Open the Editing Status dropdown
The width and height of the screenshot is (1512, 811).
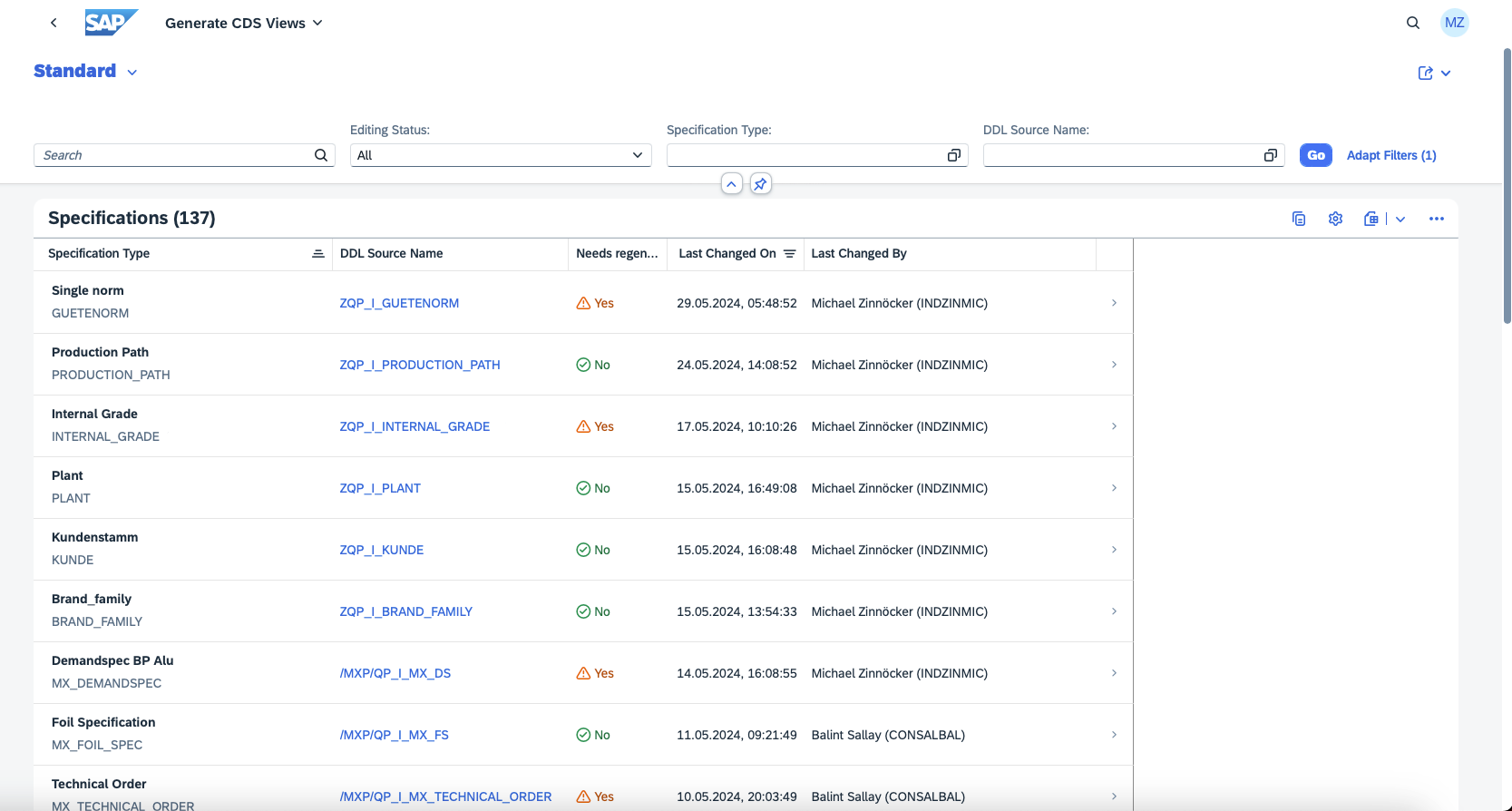[501, 155]
